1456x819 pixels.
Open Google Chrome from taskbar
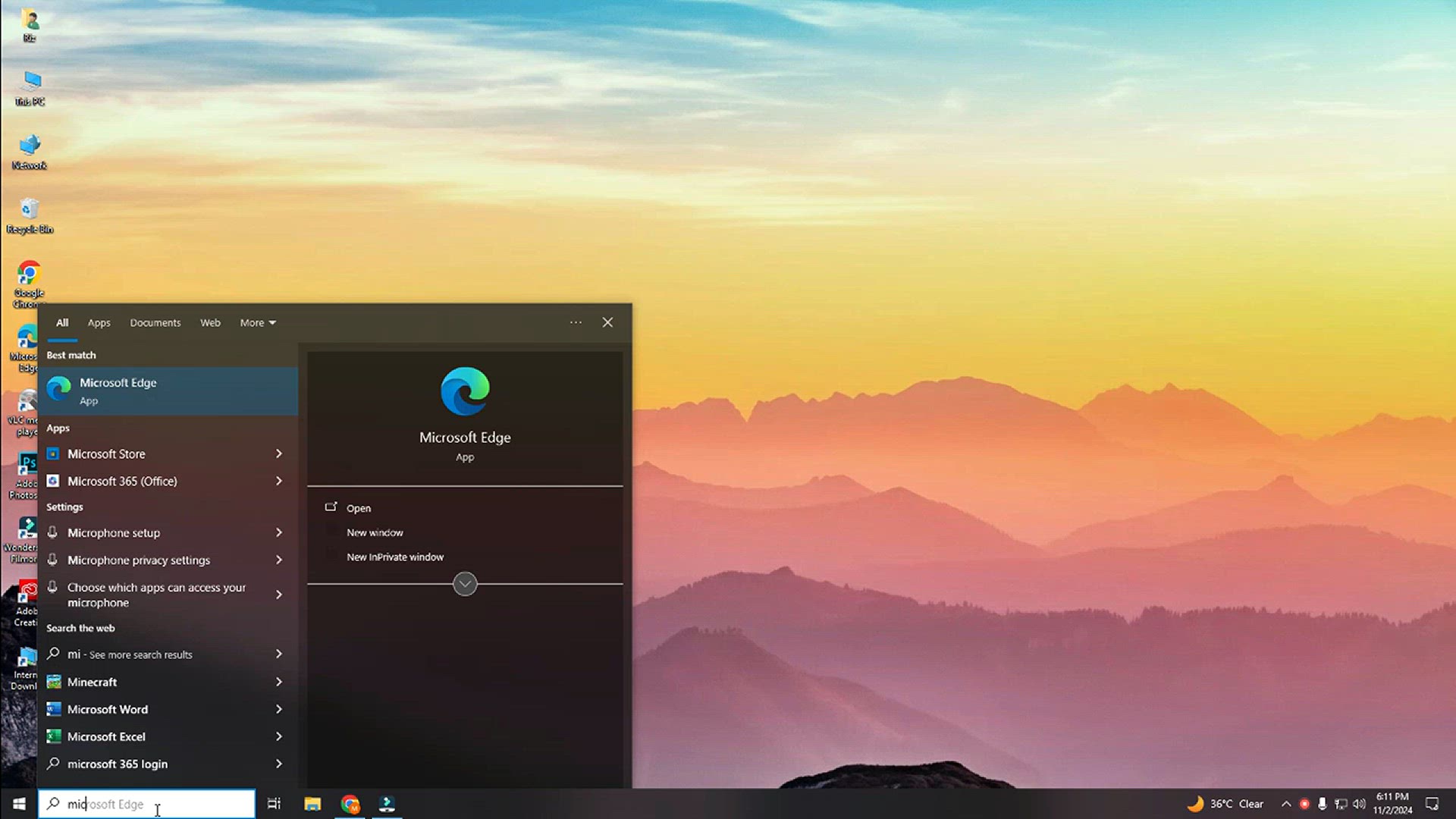pos(350,804)
